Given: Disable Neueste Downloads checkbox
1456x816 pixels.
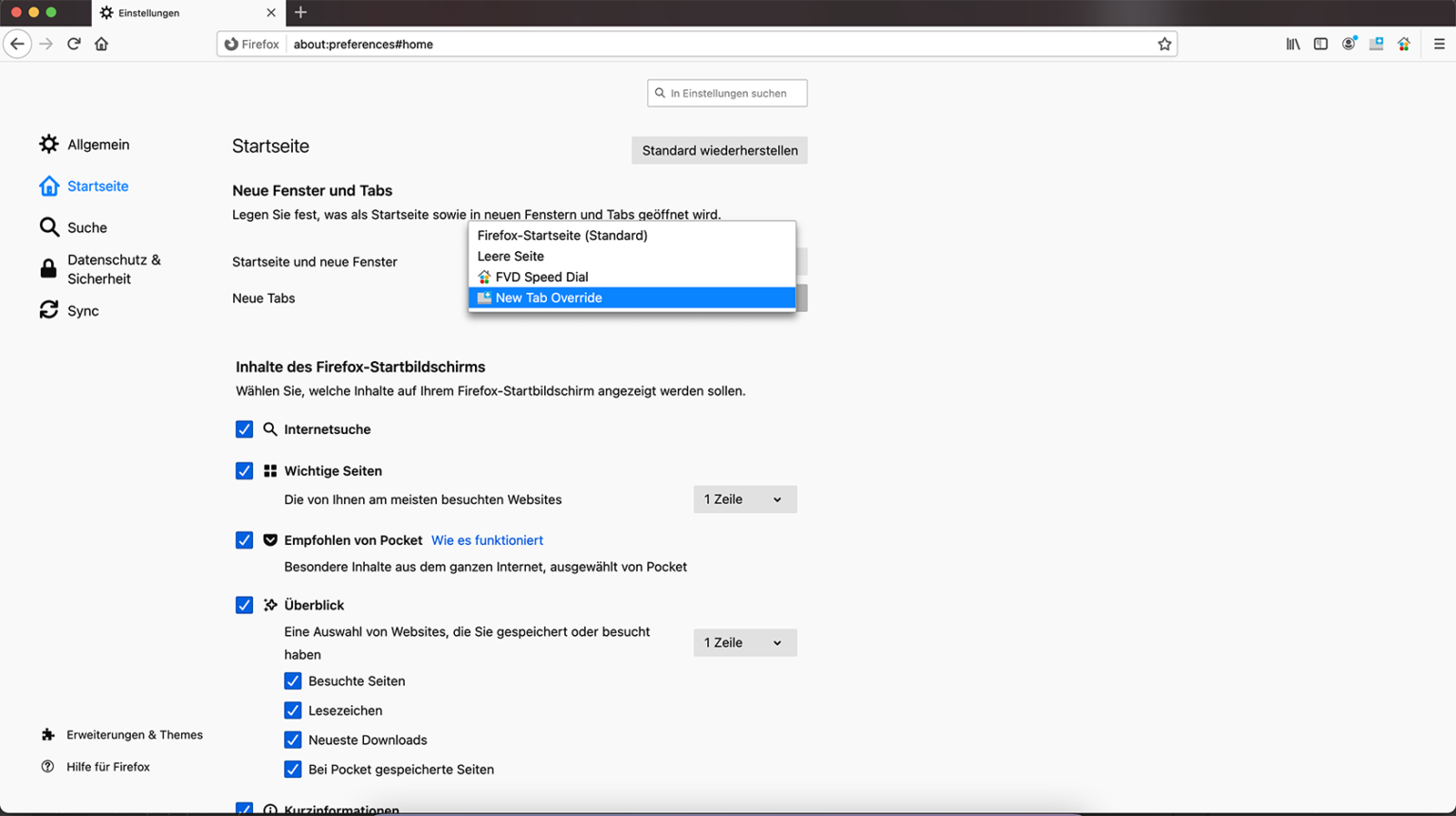Looking at the screenshot, I should pos(293,740).
